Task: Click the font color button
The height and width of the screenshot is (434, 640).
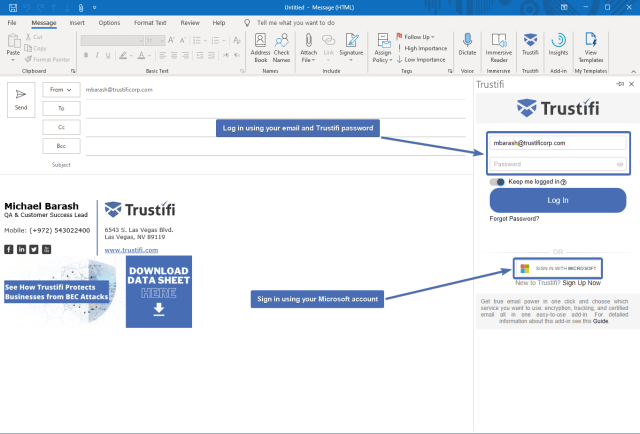Action: click(141, 55)
